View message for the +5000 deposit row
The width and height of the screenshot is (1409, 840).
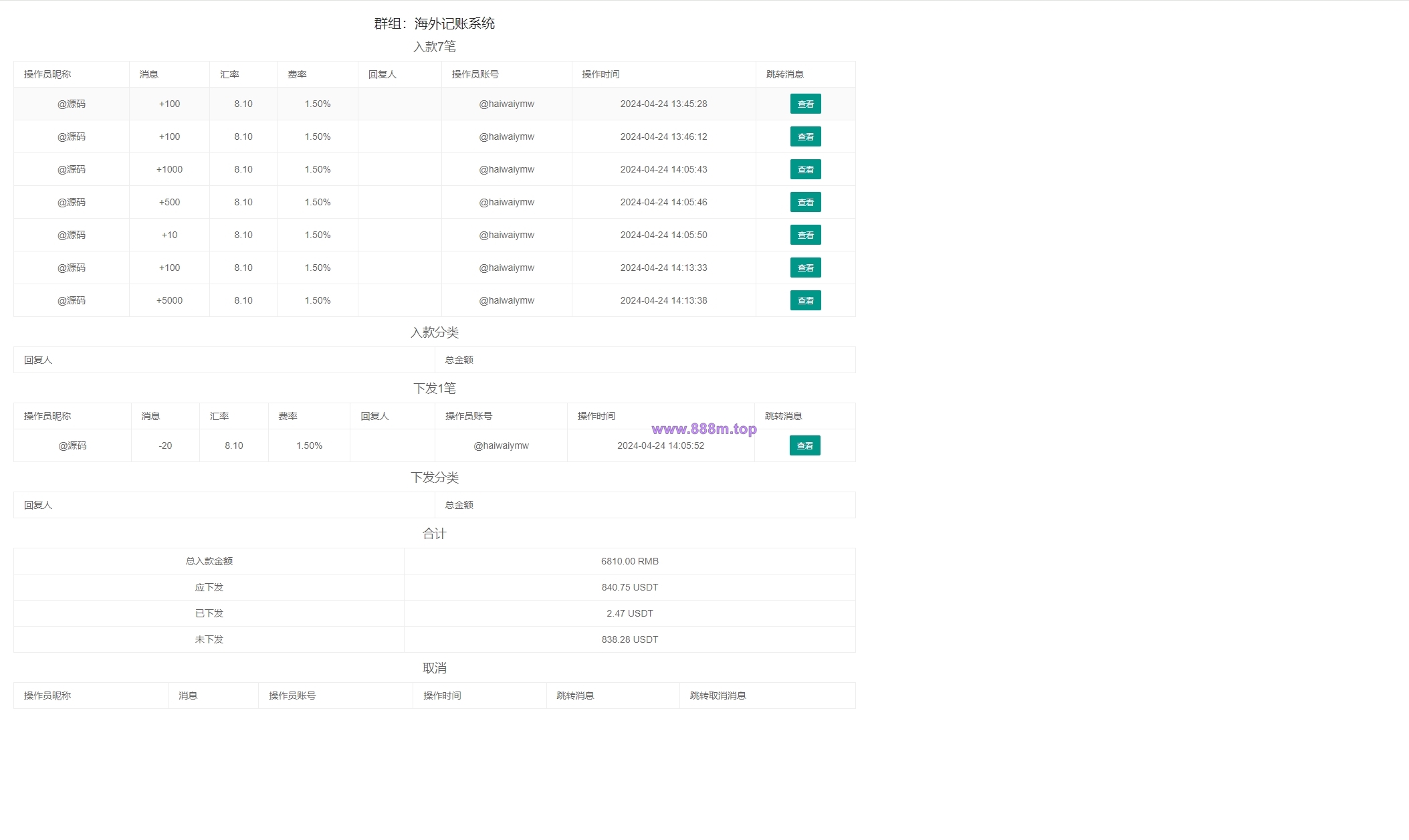click(x=805, y=300)
